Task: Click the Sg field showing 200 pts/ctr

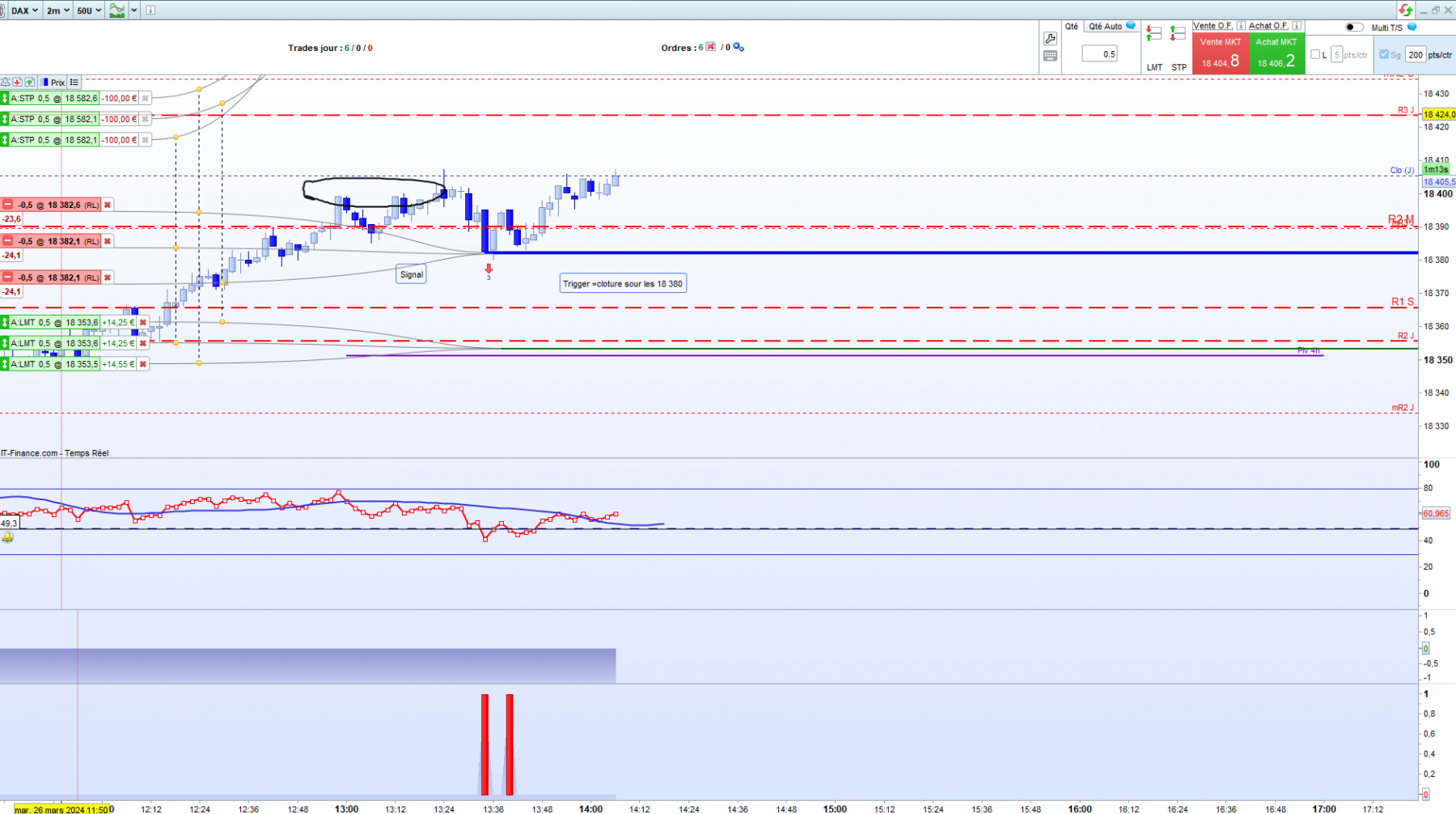Action: [1415, 54]
